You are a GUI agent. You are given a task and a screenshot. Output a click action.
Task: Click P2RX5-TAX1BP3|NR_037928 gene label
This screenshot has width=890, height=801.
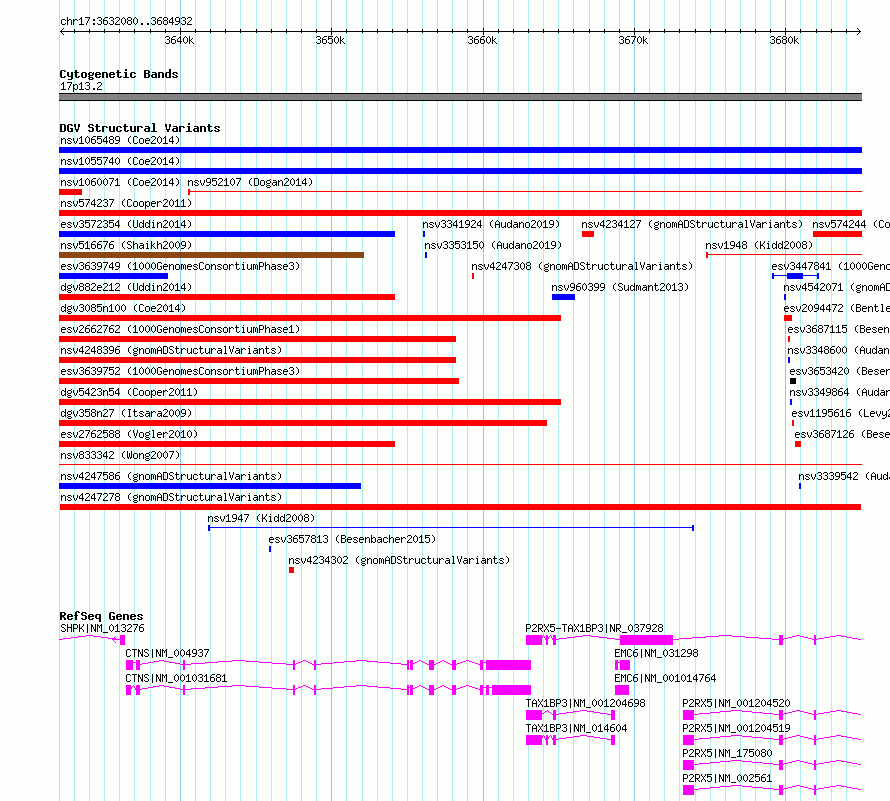[x=594, y=628]
